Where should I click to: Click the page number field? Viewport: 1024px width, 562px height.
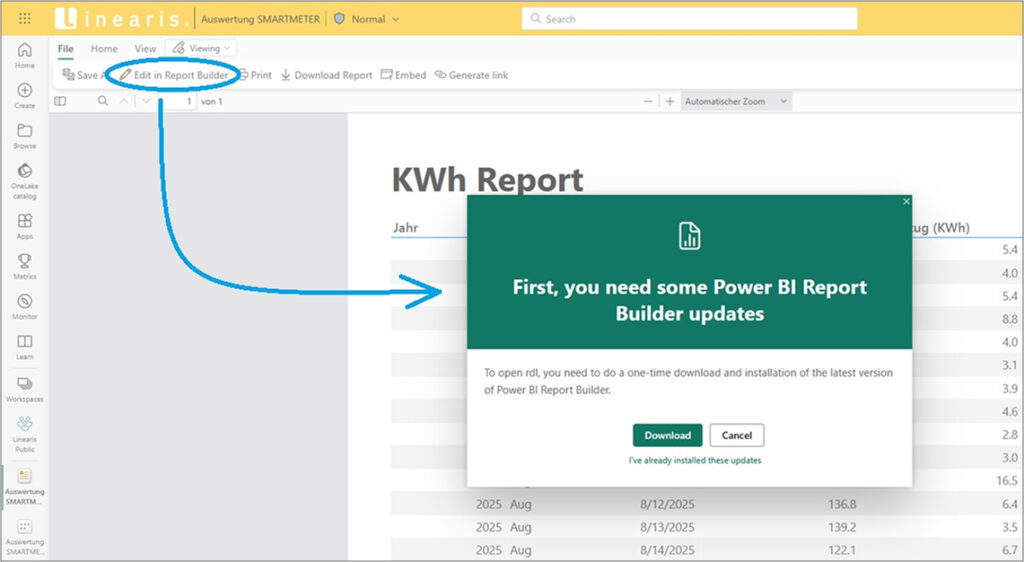[178, 101]
